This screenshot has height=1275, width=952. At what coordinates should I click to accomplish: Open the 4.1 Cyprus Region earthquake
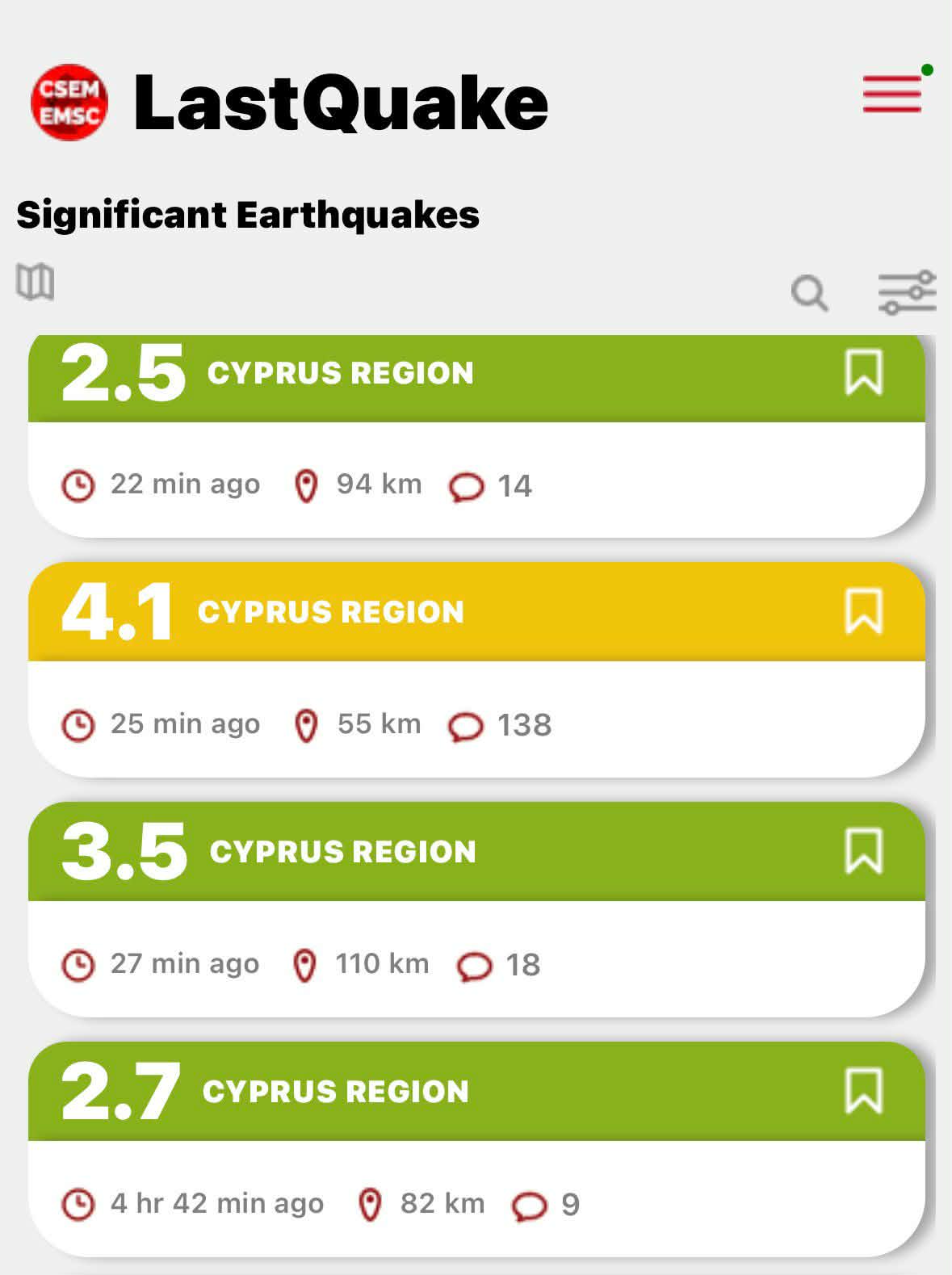click(331, 612)
